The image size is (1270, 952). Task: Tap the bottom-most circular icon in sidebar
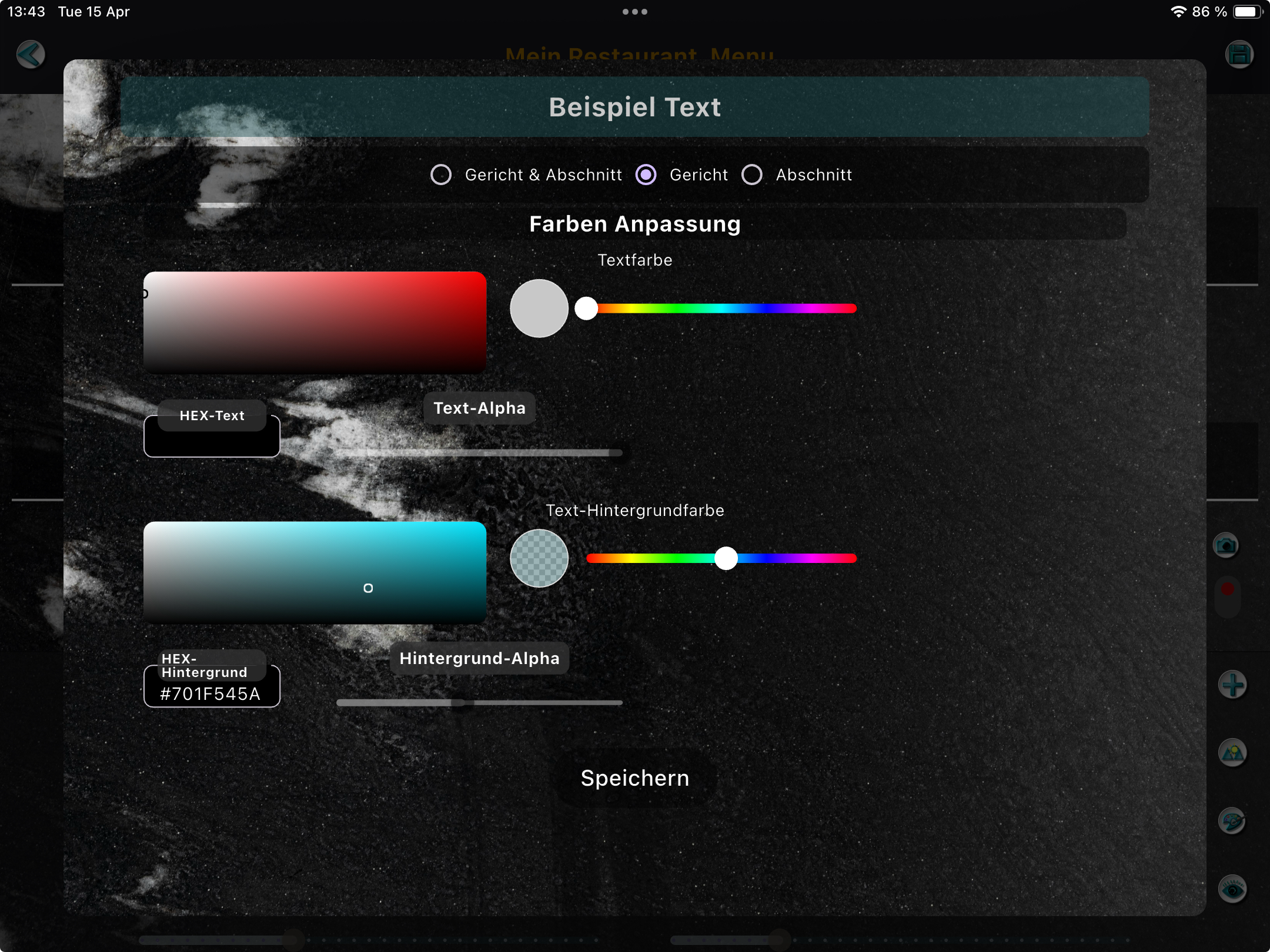point(1233,889)
